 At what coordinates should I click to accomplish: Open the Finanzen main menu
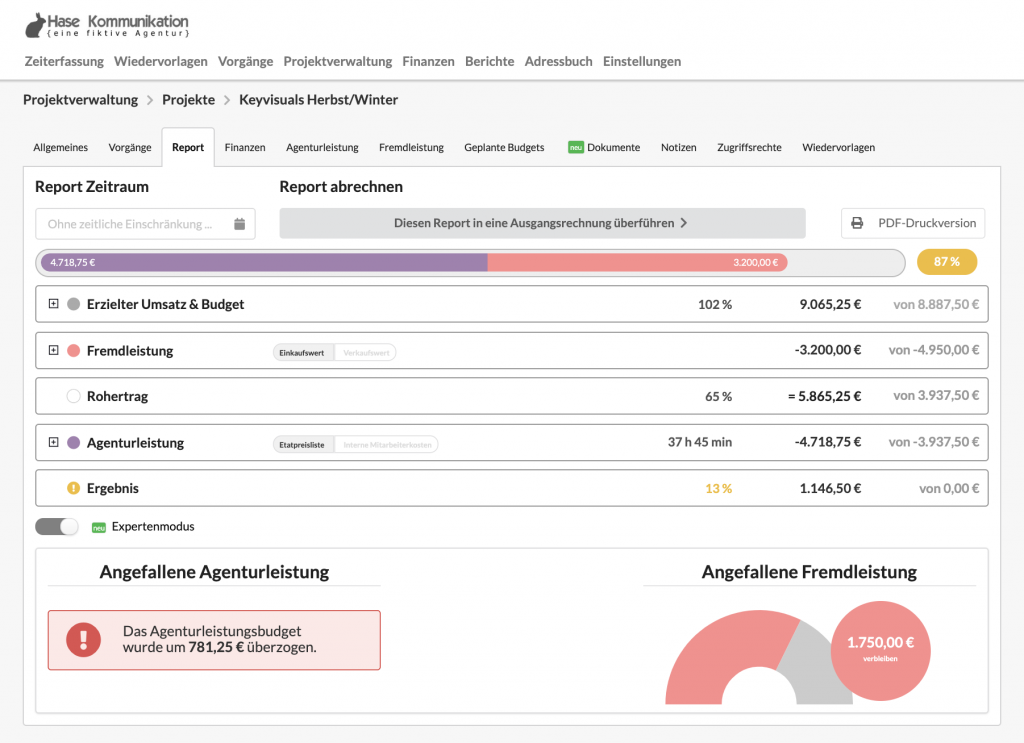pos(428,61)
